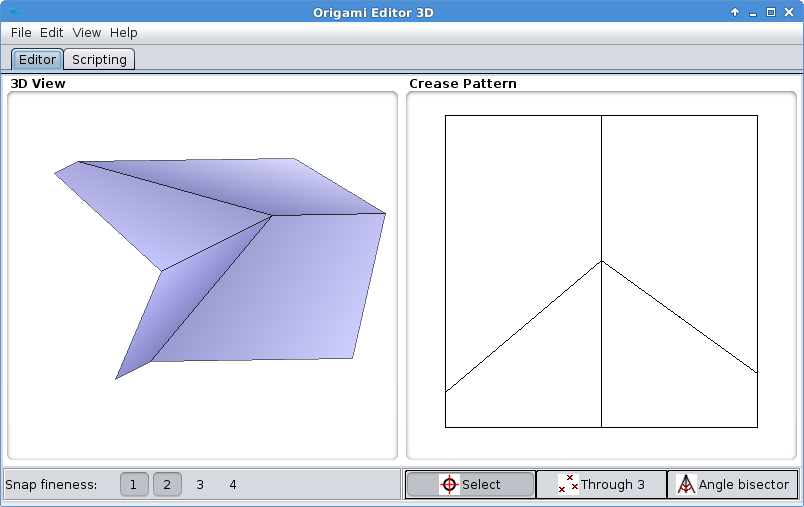The width and height of the screenshot is (804, 507).
Task: Maximize the Origami Editor 3D window
Action: pyautogui.click(x=771, y=12)
